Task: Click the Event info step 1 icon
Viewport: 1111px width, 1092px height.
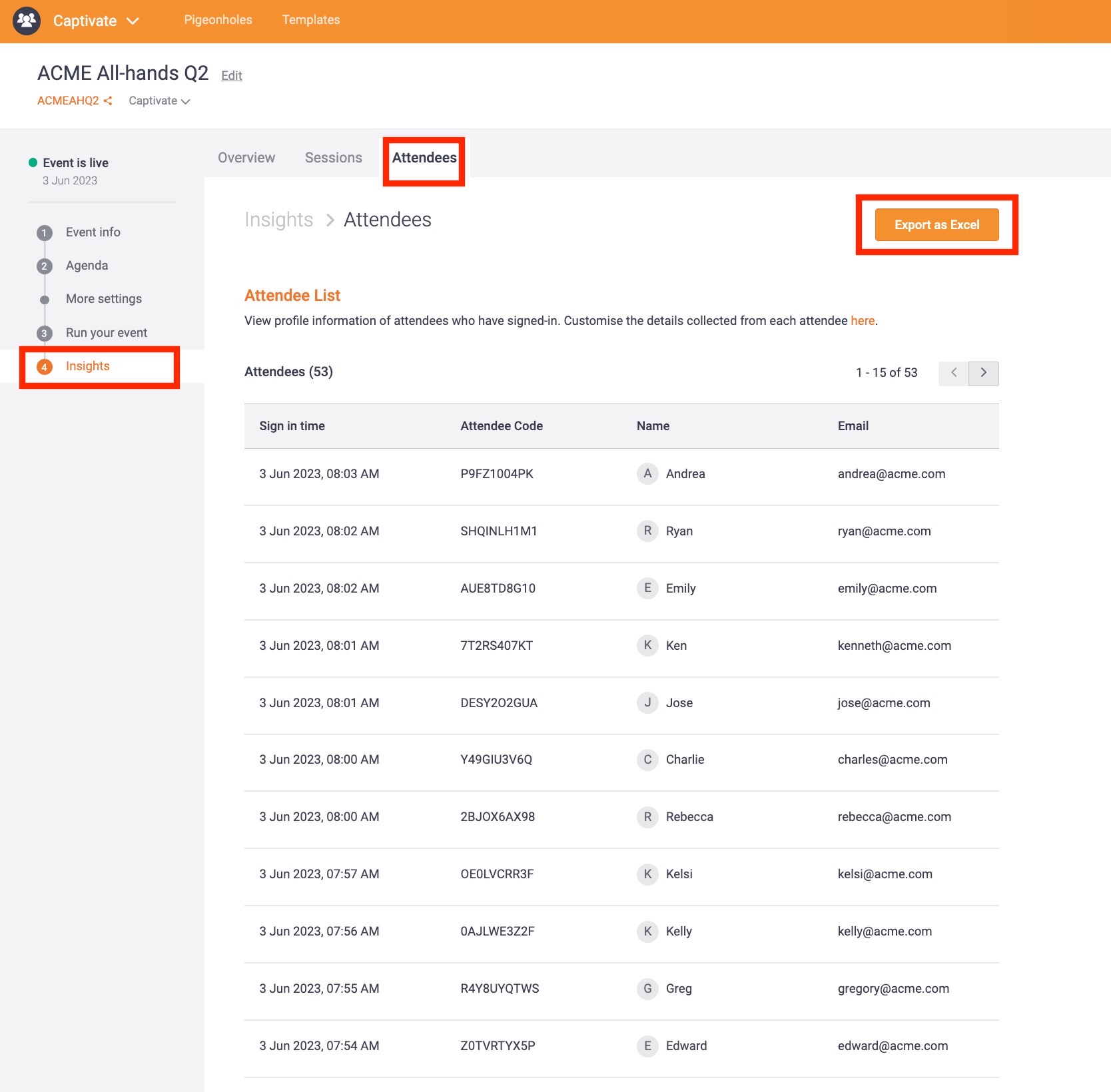Action: (x=45, y=232)
